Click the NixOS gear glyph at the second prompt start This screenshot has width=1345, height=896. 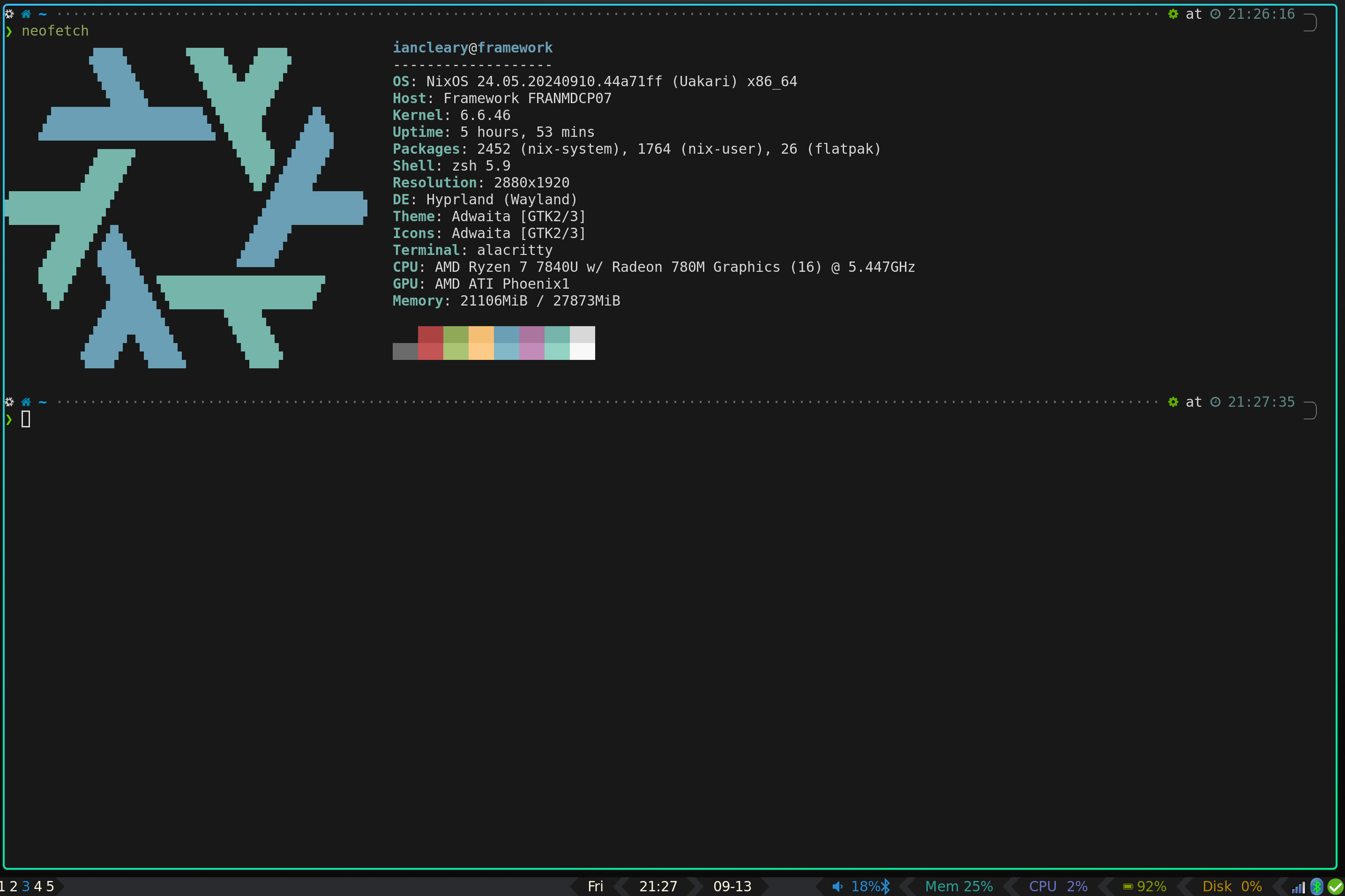[9, 402]
